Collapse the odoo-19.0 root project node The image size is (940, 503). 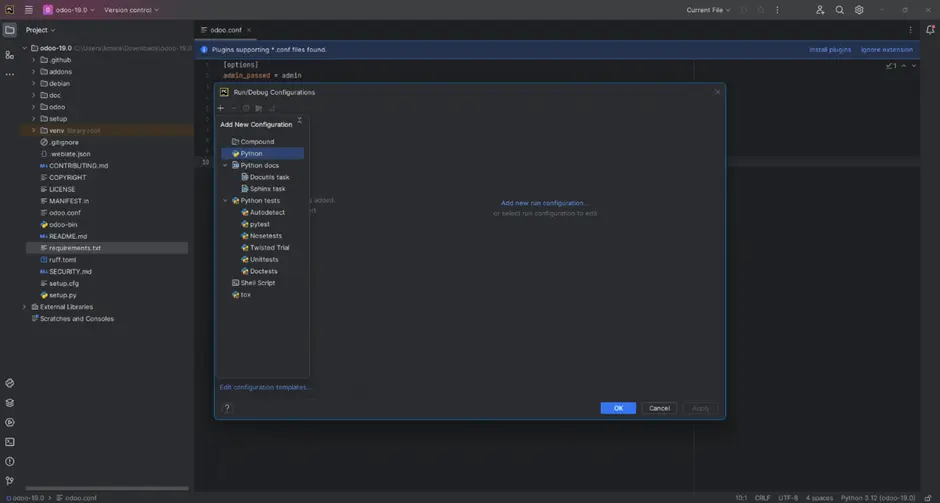coord(25,48)
